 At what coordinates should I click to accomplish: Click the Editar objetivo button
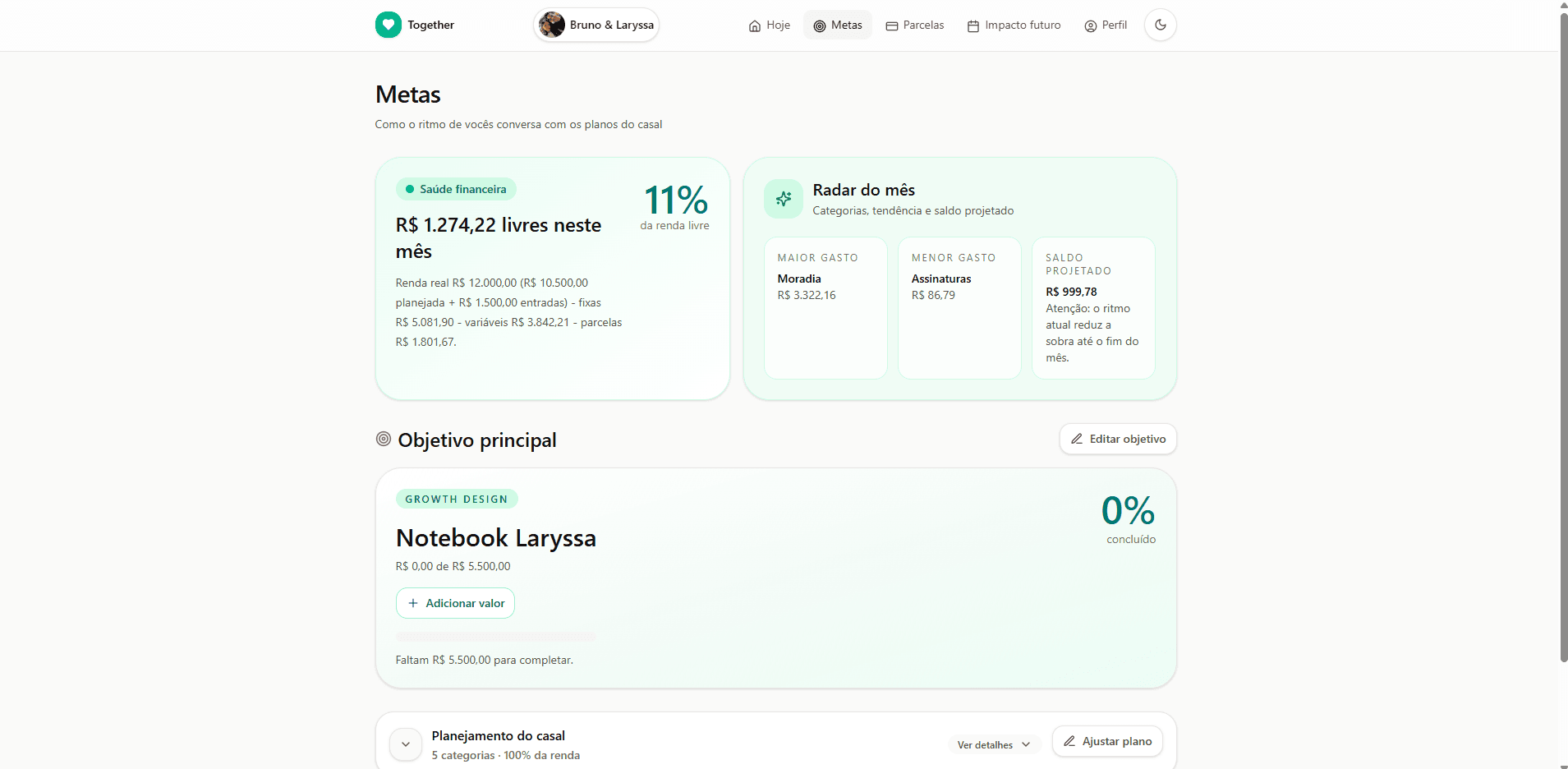(1118, 439)
